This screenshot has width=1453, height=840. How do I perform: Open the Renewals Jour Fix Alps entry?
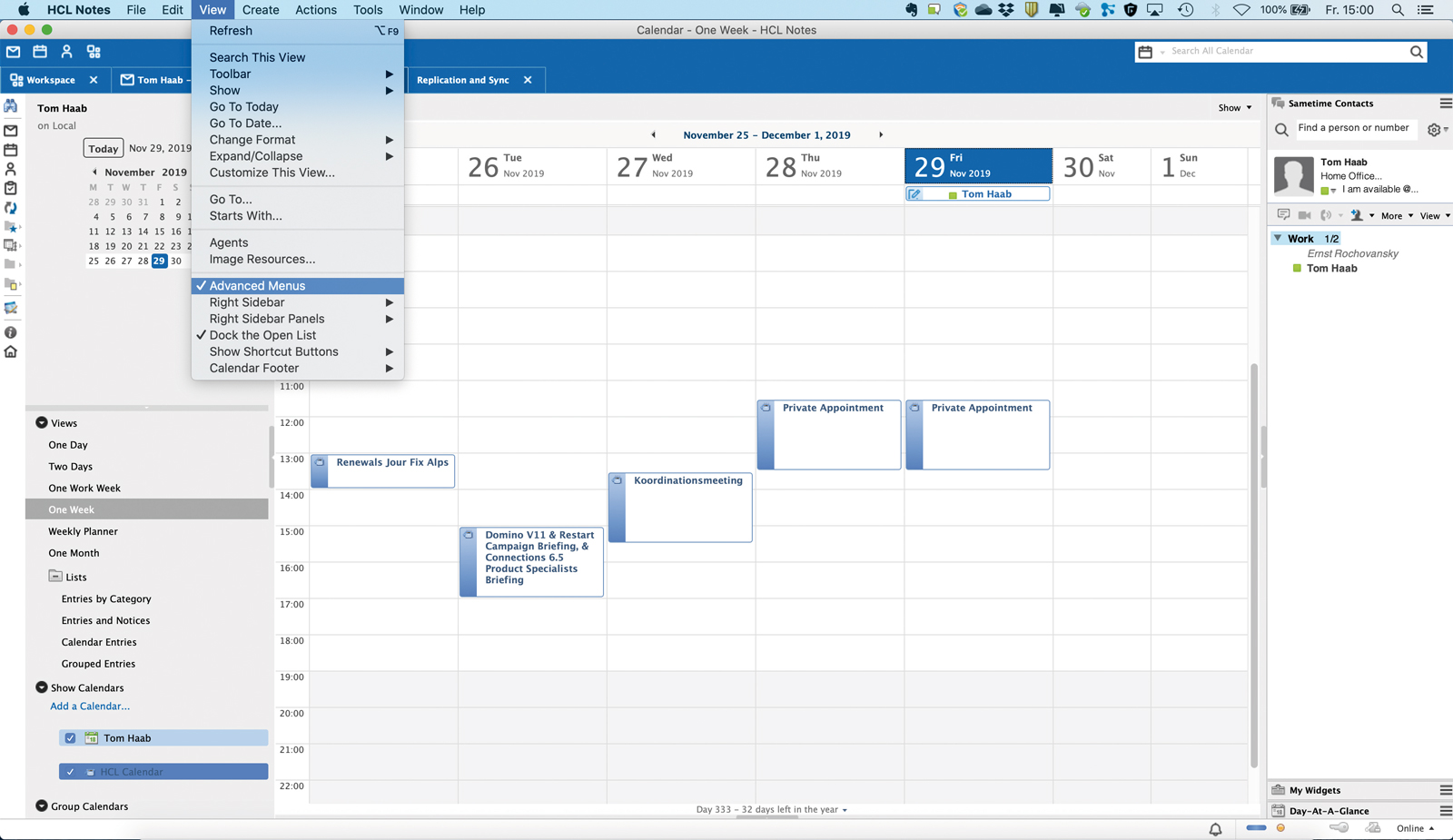[382, 470]
